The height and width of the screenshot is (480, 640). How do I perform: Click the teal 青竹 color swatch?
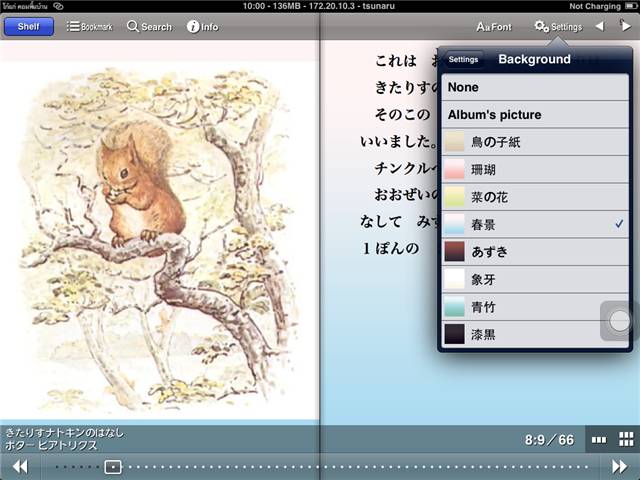click(454, 307)
